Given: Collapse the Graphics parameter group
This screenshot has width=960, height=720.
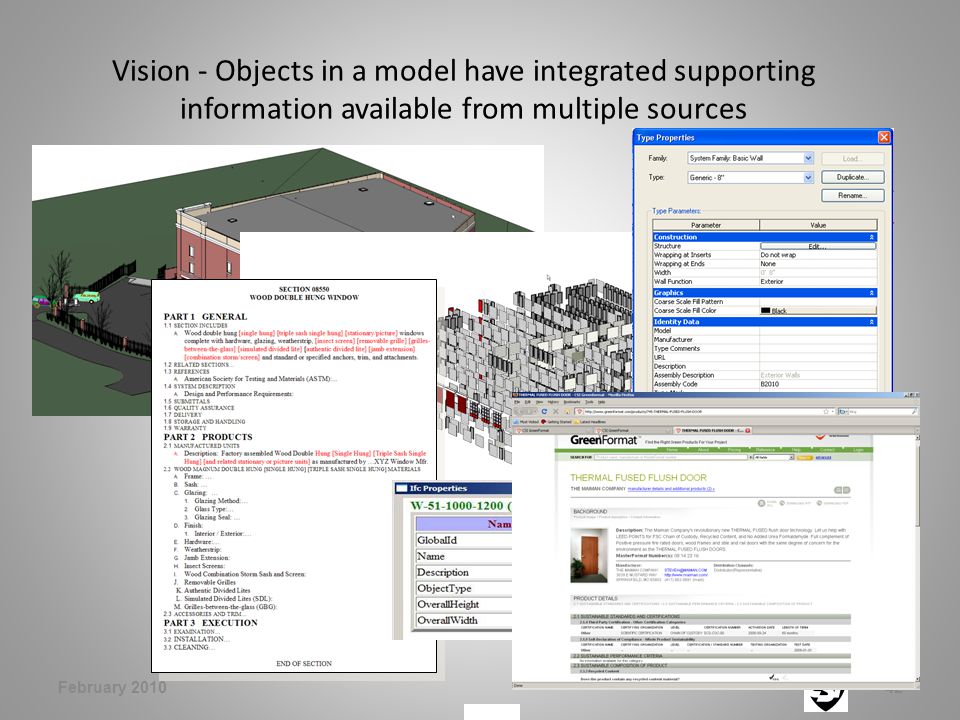Looking at the screenshot, I should tap(871, 293).
